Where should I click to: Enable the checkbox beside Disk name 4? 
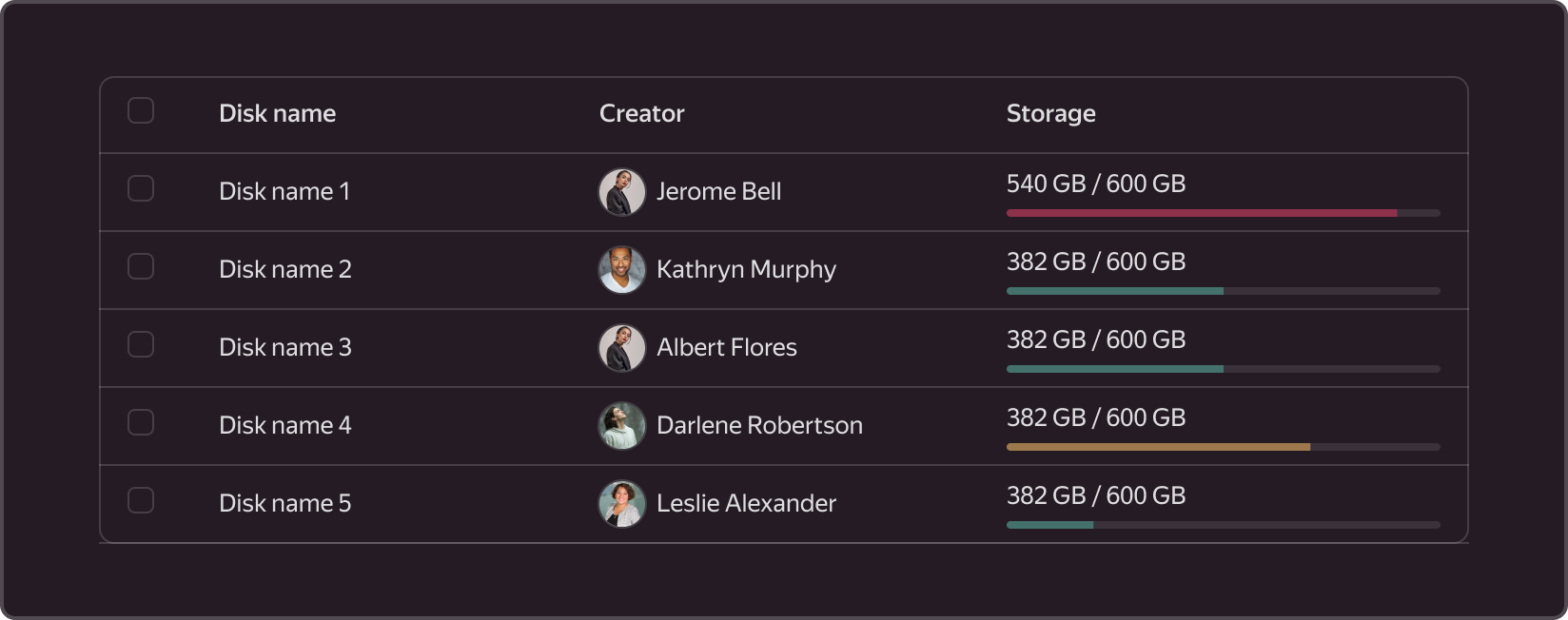click(141, 422)
